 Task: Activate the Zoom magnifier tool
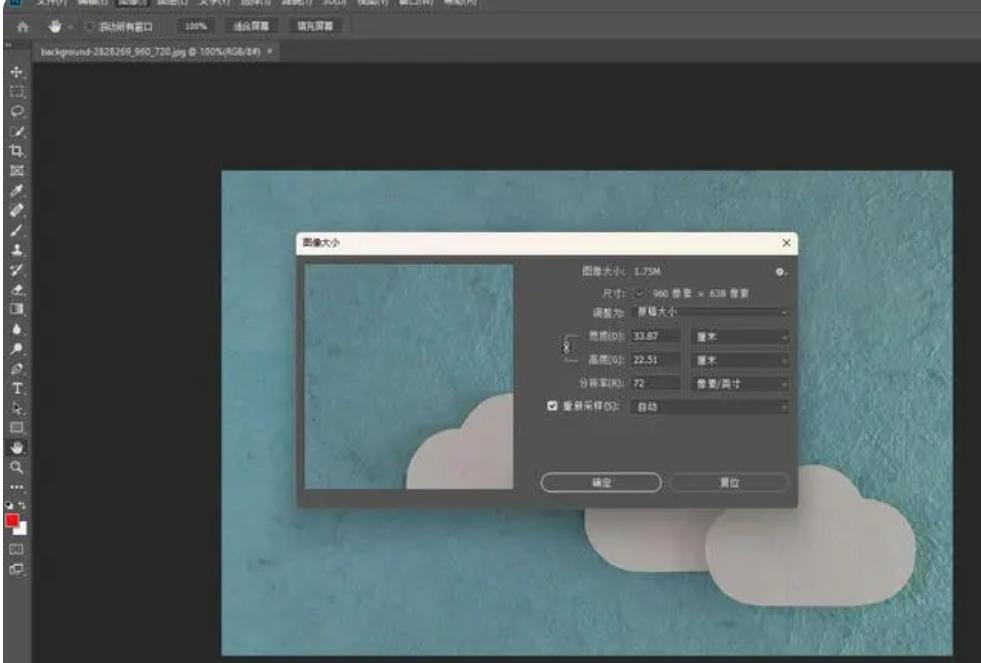(16, 466)
